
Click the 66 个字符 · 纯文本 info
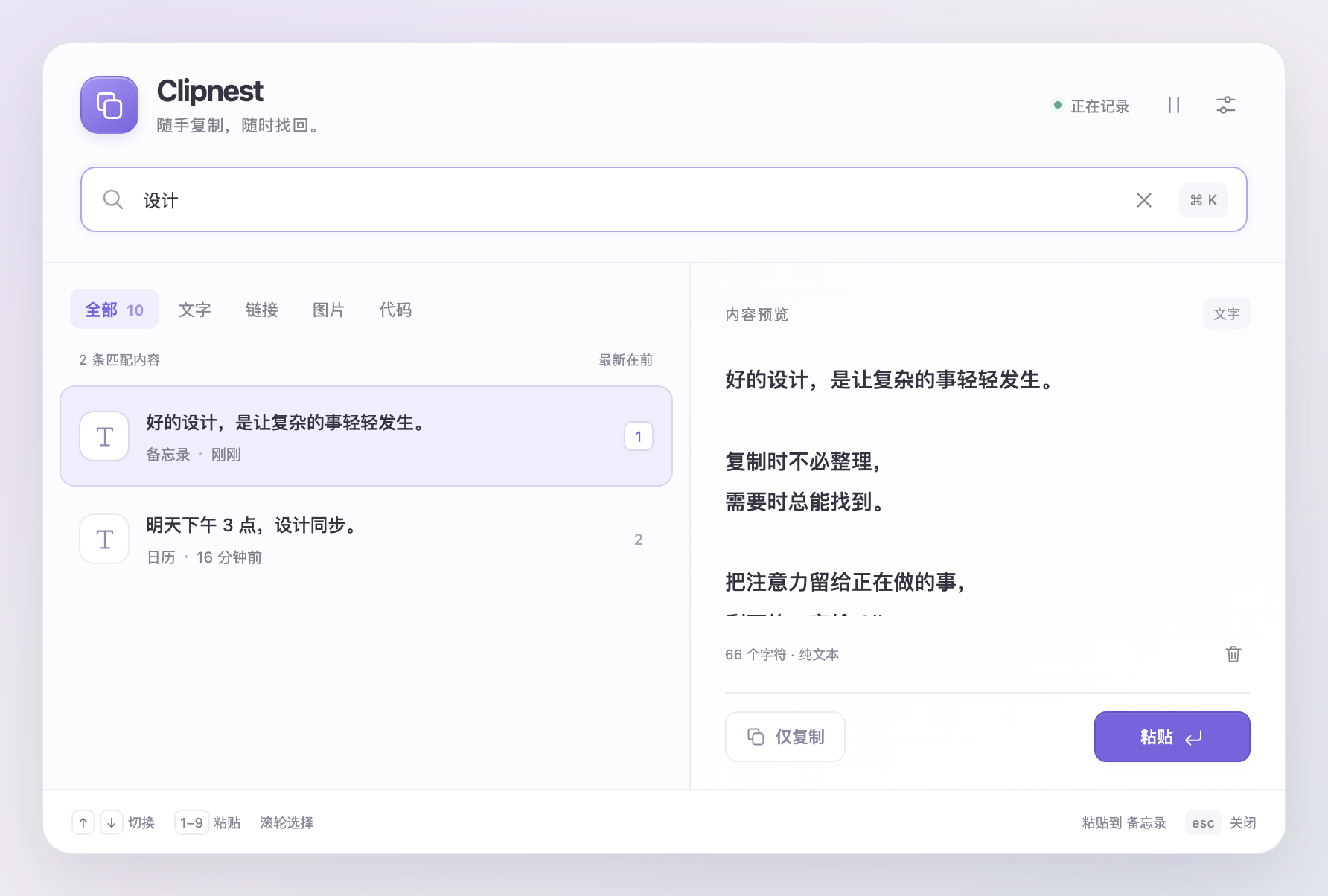pos(782,654)
